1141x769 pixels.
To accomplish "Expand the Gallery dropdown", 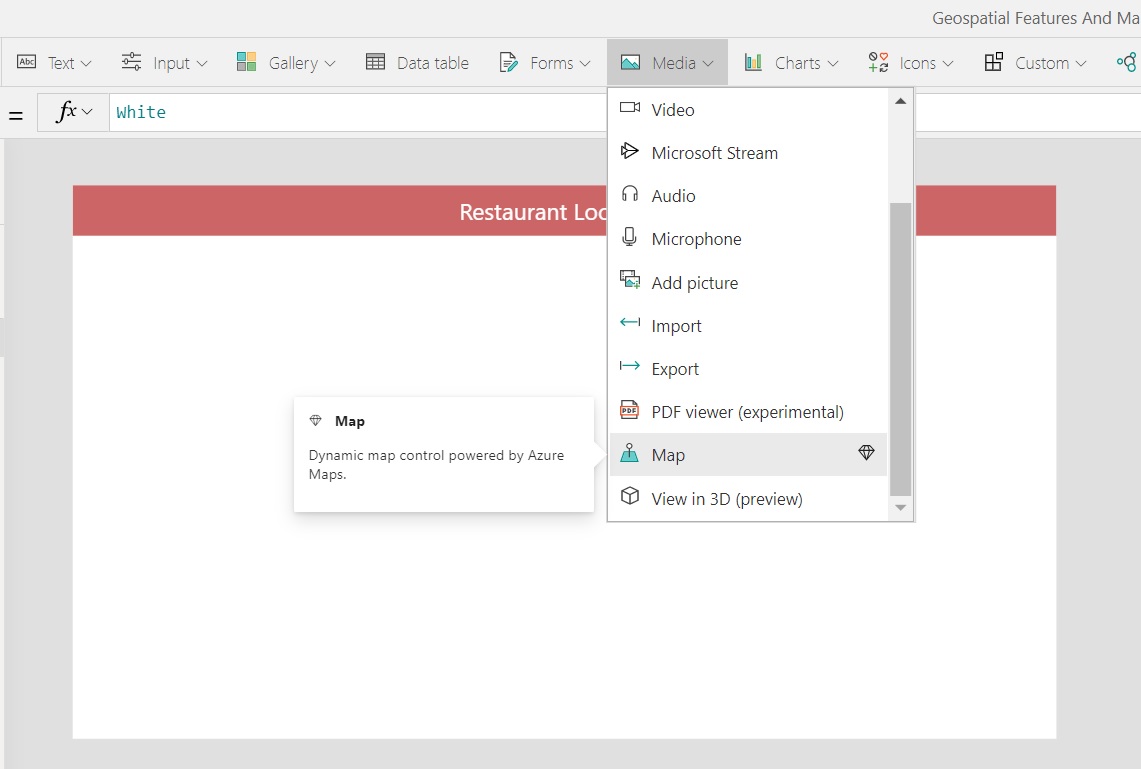I will click(286, 63).
